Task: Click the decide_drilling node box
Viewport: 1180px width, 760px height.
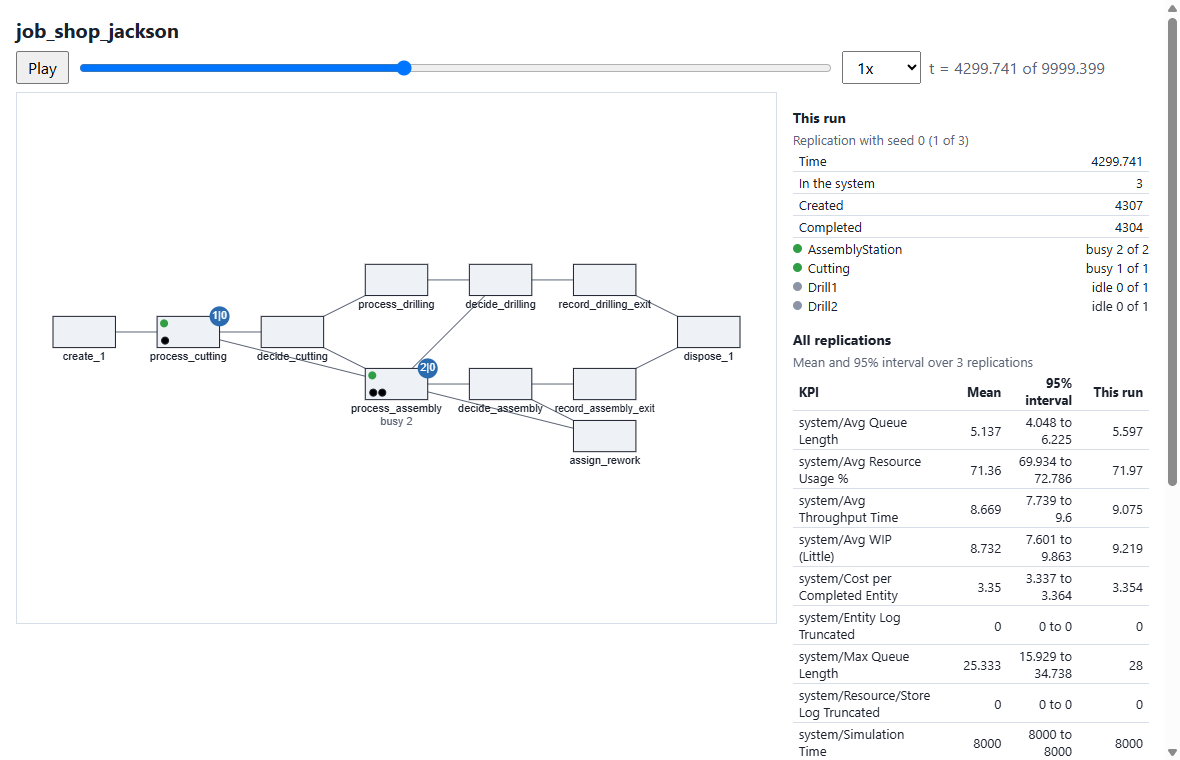Action: [500, 280]
